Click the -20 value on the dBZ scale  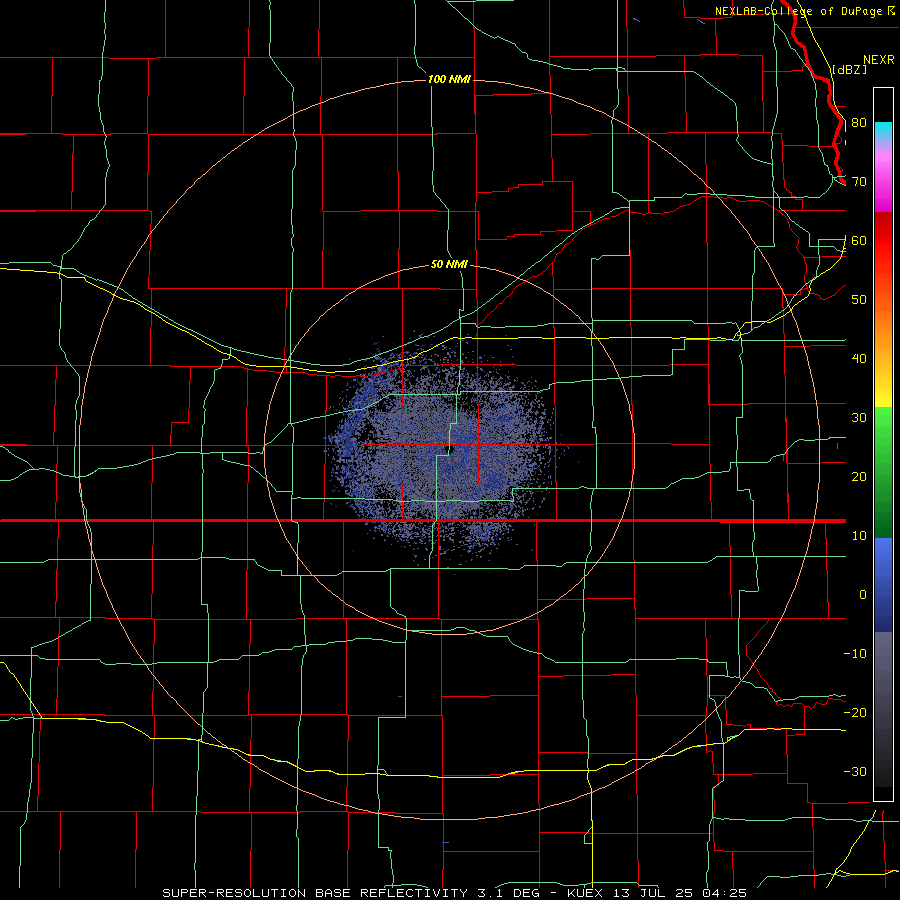(855, 712)
